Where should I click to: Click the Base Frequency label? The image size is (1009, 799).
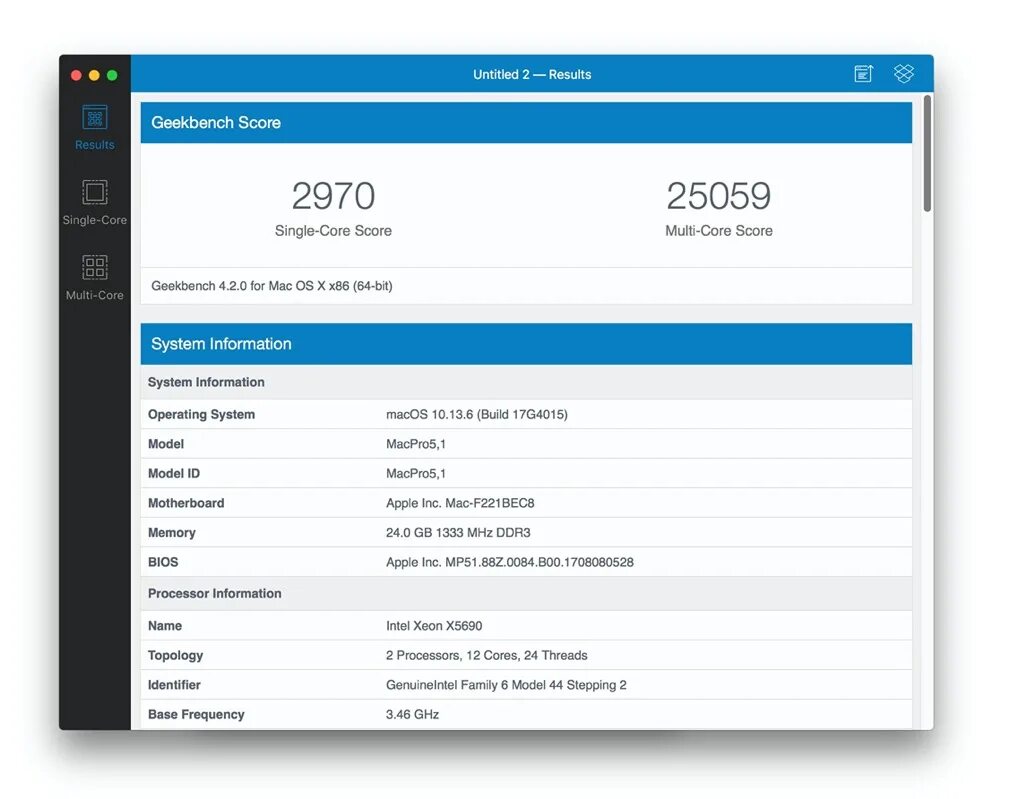pyautogui.click(x=196, y=714)
